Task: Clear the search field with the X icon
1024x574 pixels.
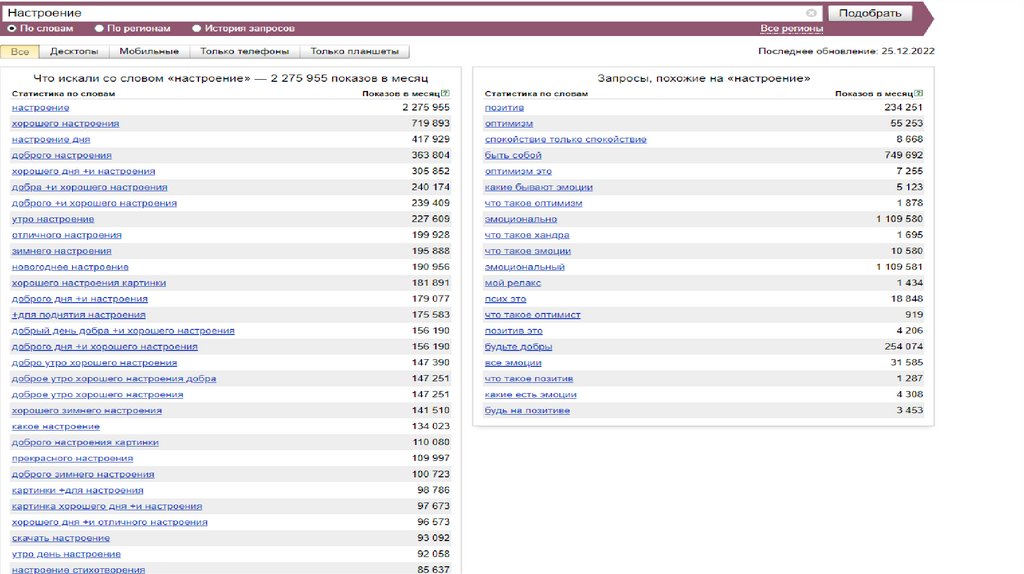Action: click(811, 13)
